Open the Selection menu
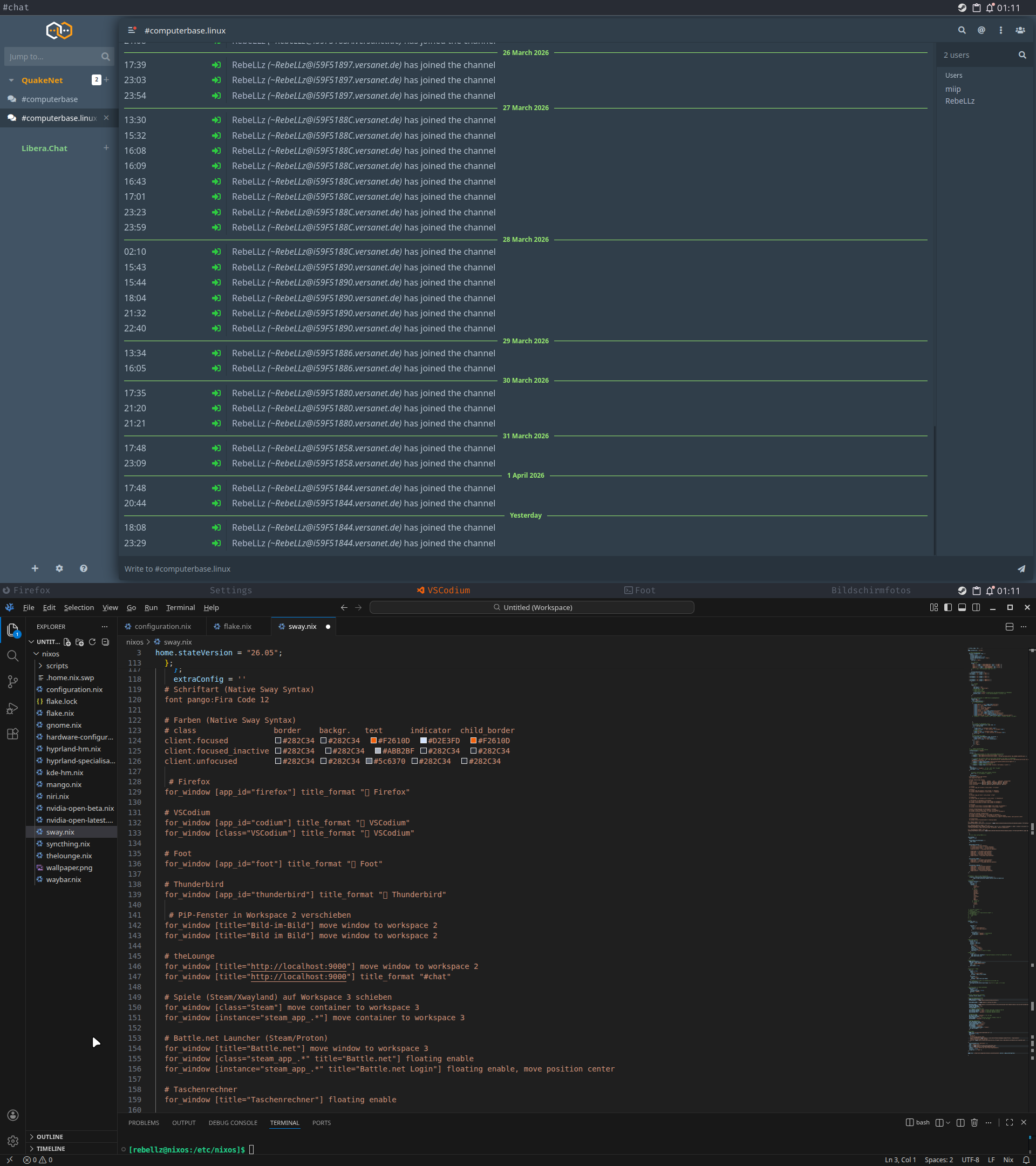The image size is (1036, 1166). (x=79, y=607)
